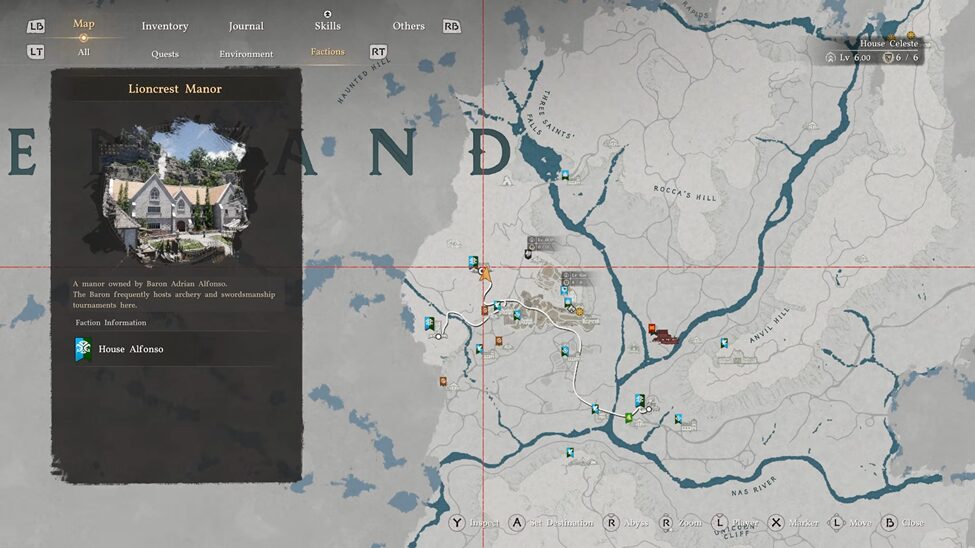Select faction banner beside the player arrow
975x548 pixels.
pyautogui.click(x=473, y=262)
